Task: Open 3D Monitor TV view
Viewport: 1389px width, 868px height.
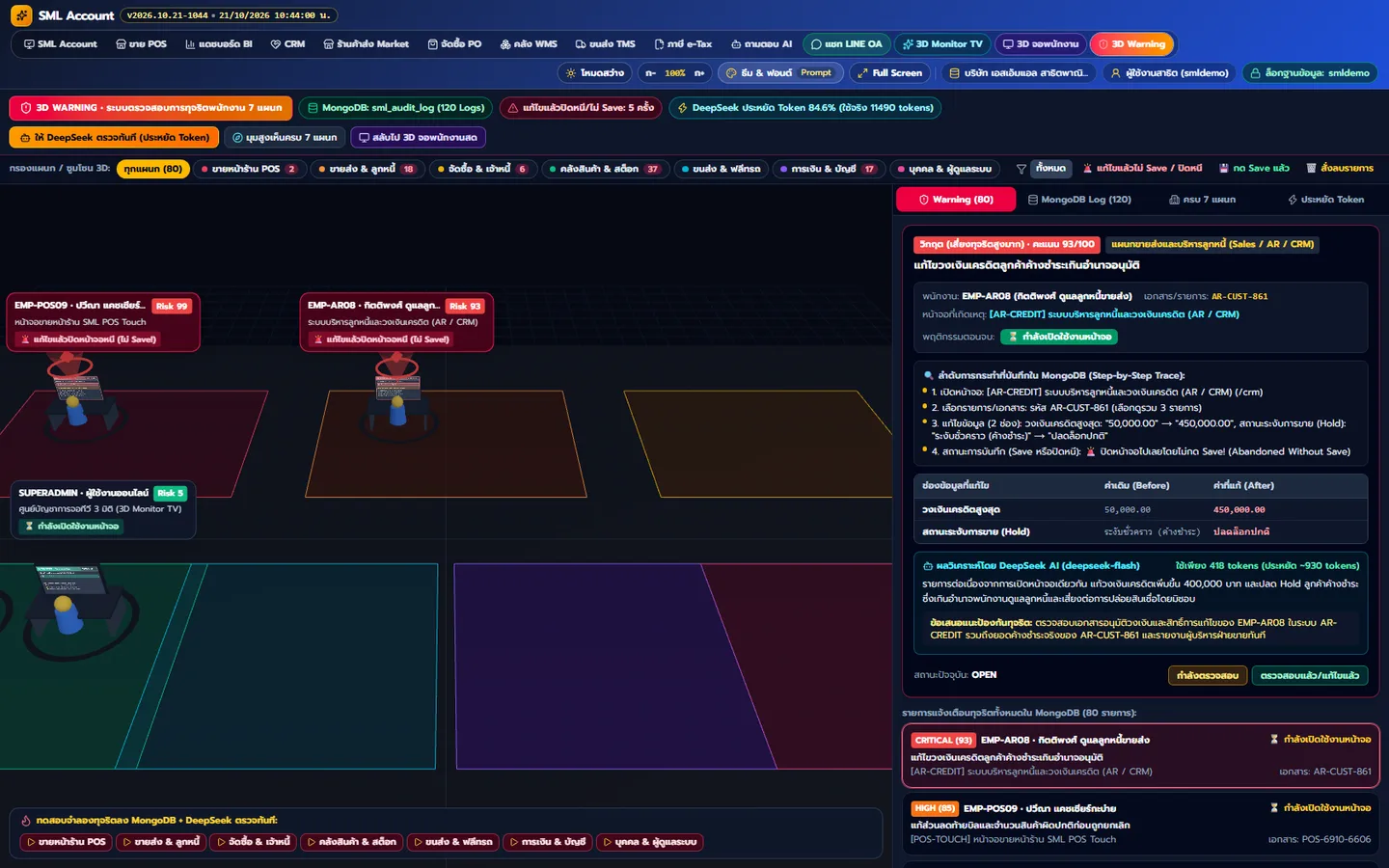Action: pyautogui.click(x=942, y=44)
